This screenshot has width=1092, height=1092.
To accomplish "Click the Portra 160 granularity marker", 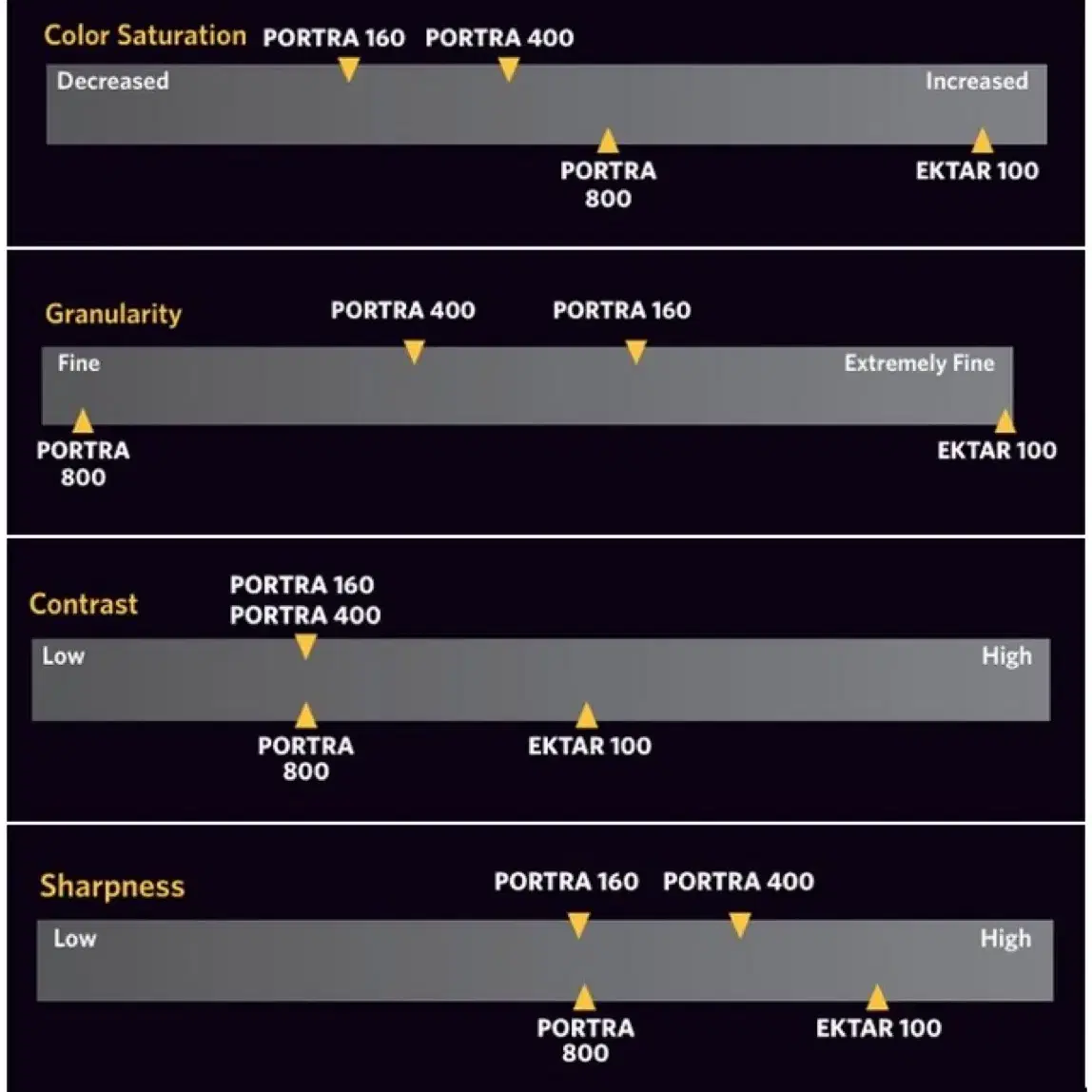I will tap(635, 352).
